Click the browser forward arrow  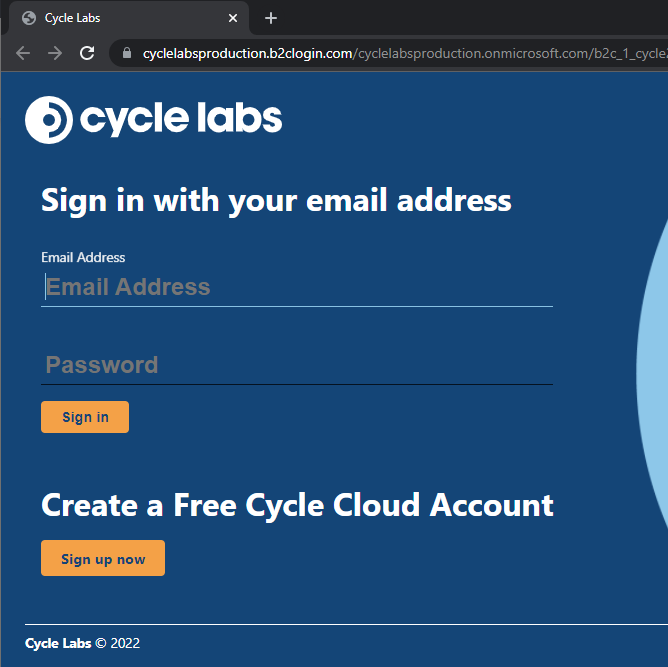pos(55,53)
